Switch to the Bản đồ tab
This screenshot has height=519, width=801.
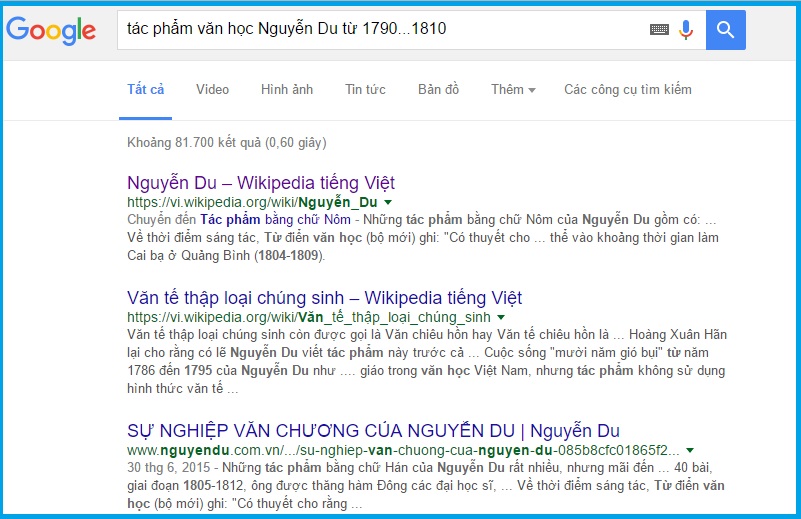438,90
